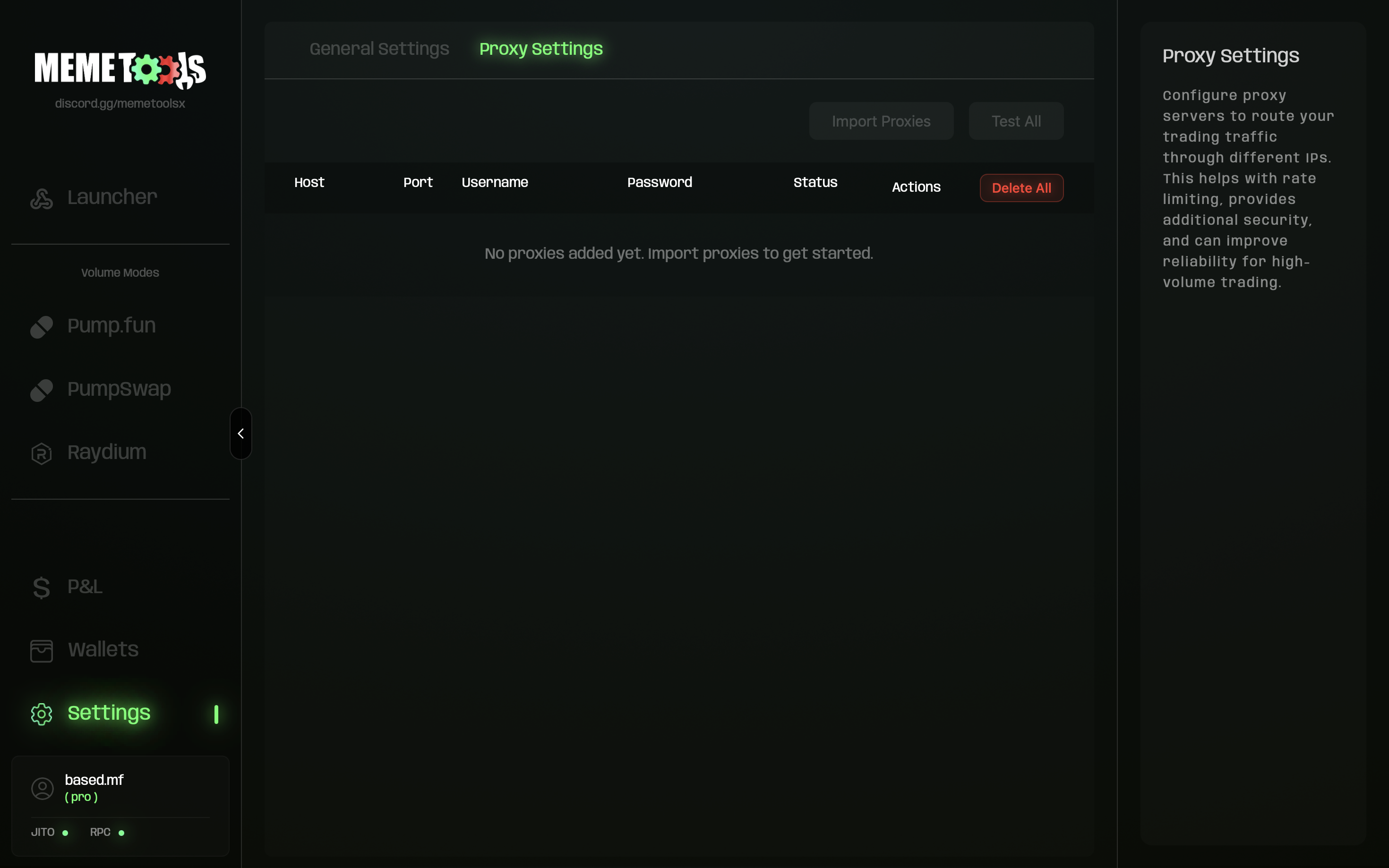Viewport: 1389px width, 868px height.
Task: Click the Status column header
Action: 815,182
